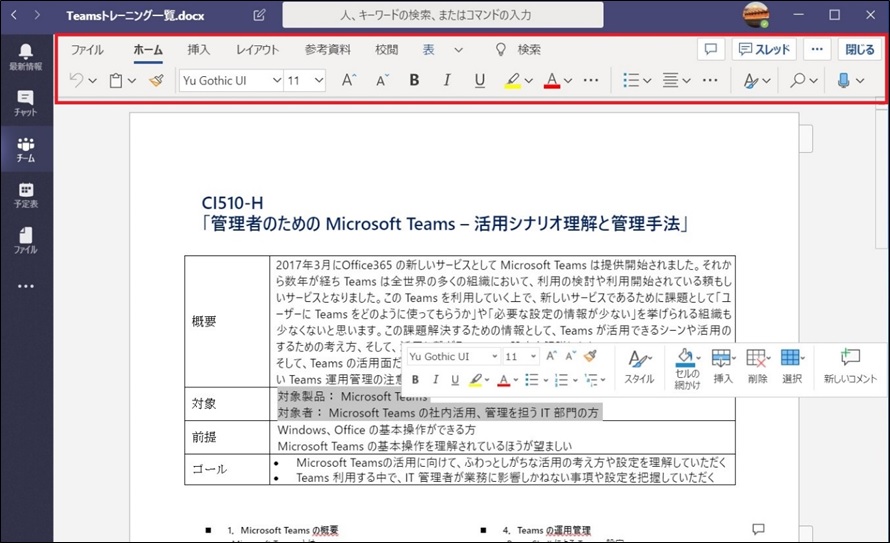890x543 pixels.
Task: Toggle Bold in the ribbon
Action: (414, 80)
